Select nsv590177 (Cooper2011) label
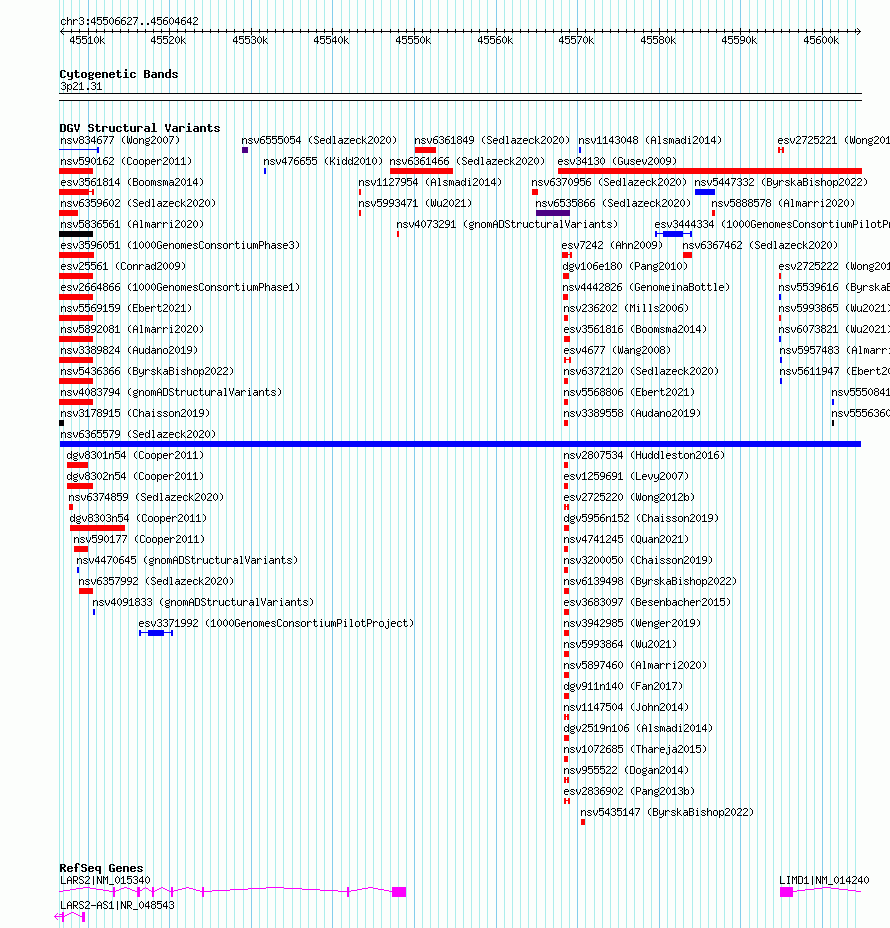This screenshot has width=890, height=928. 139,539
